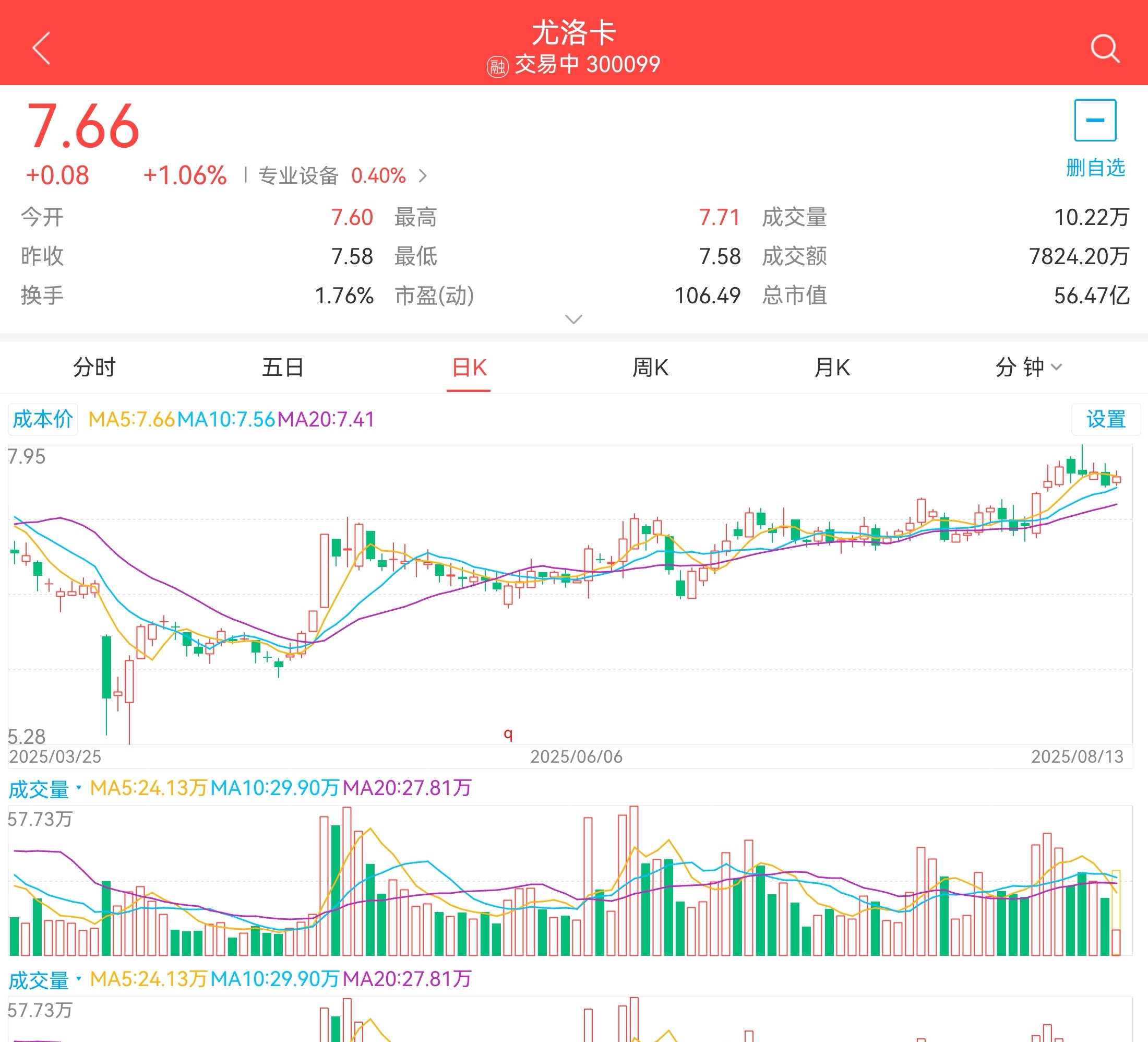Tap the red q marker on chart
This screenshot has width=1148, height=1042.
508,734
